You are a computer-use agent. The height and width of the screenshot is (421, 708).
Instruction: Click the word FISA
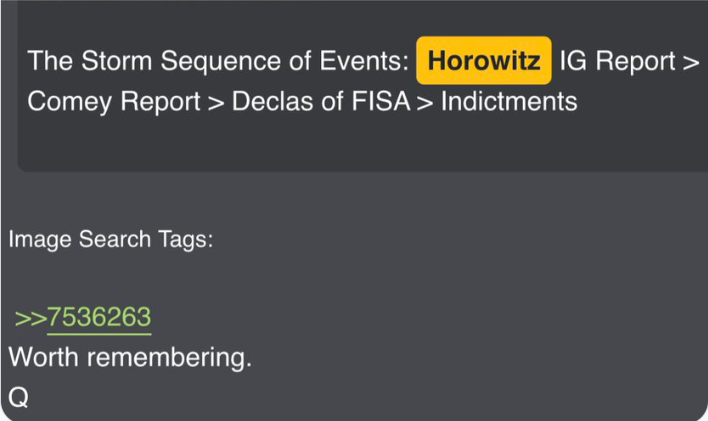(381, 101)
